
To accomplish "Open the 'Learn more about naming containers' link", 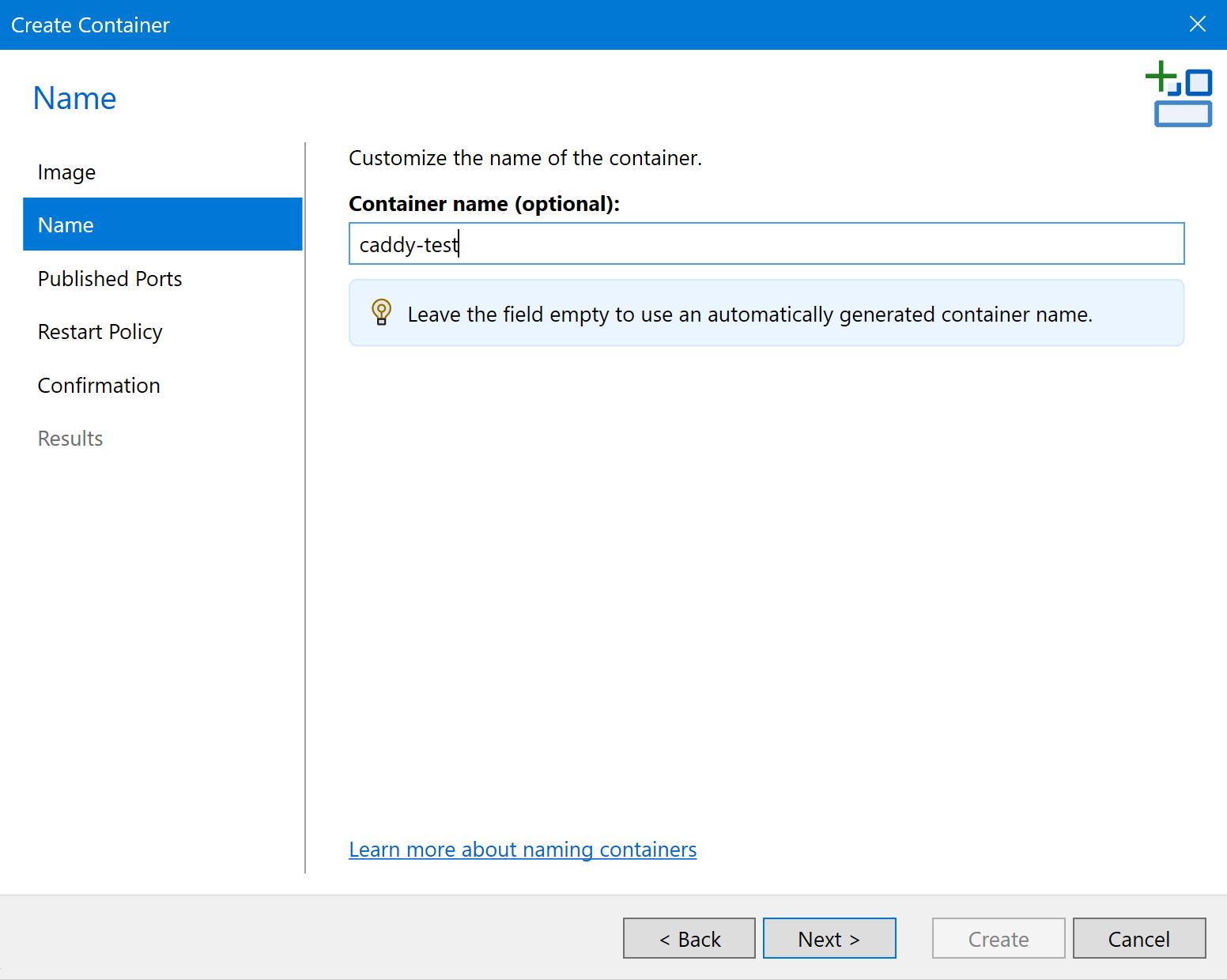I will pyautogui.click(x=523, y=850).
